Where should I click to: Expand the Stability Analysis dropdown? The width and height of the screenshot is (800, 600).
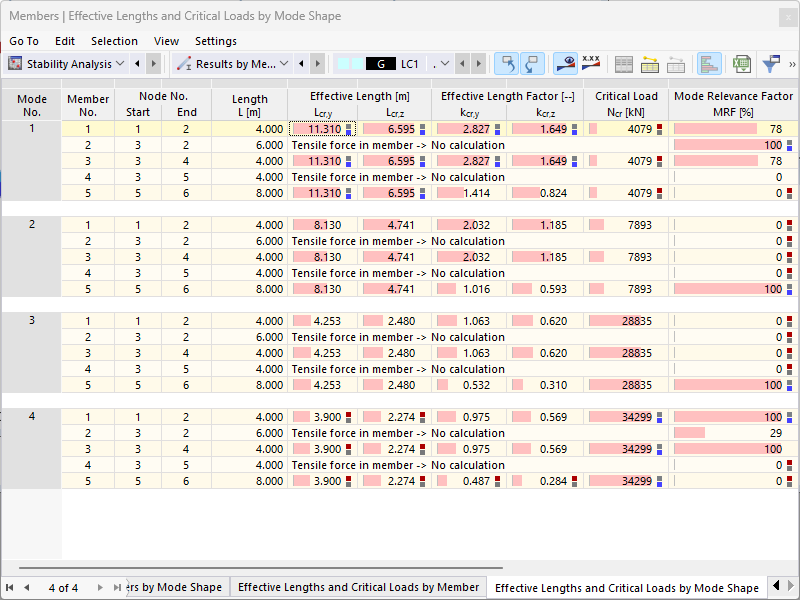click(120, 64)
